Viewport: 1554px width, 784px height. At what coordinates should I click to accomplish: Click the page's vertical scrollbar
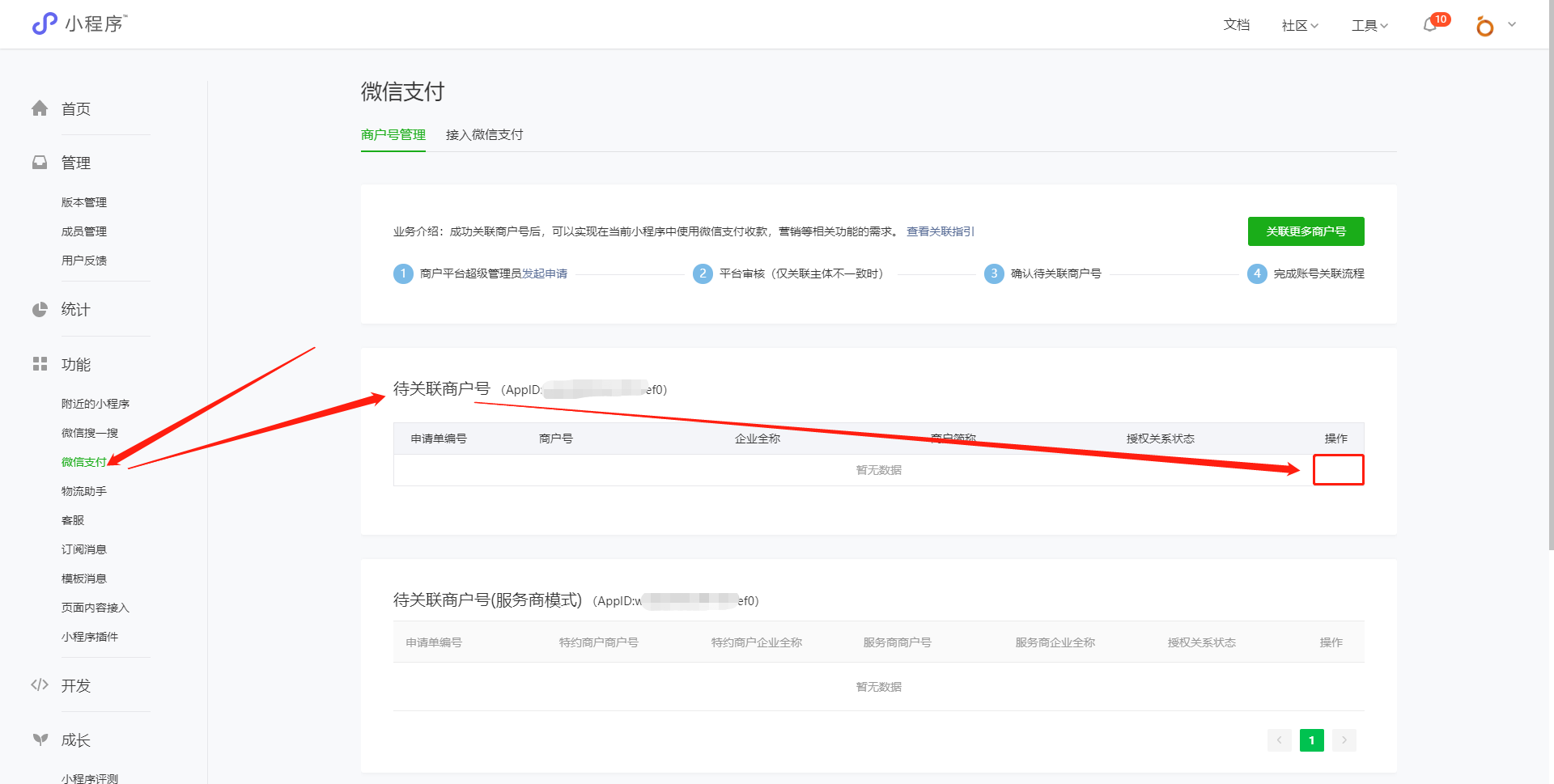(1550, 275)
